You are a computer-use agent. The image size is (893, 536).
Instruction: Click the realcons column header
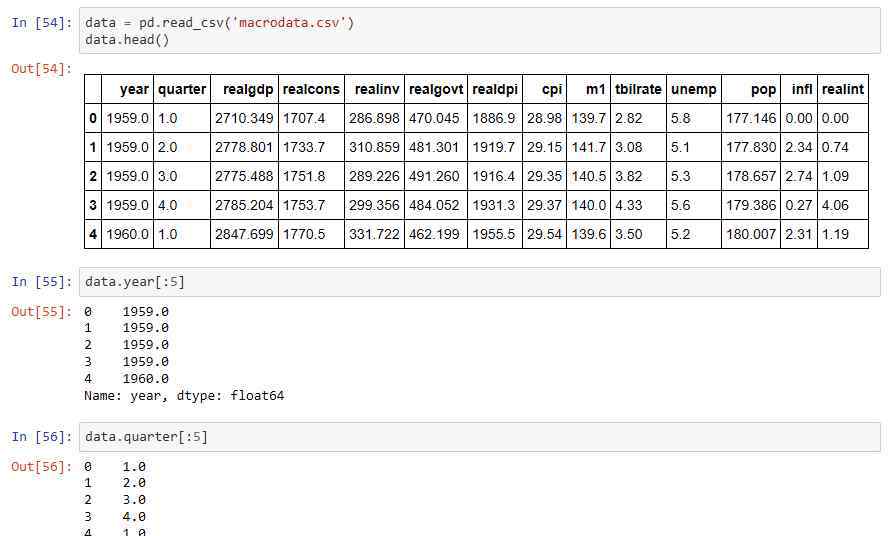tap(311, 89)
